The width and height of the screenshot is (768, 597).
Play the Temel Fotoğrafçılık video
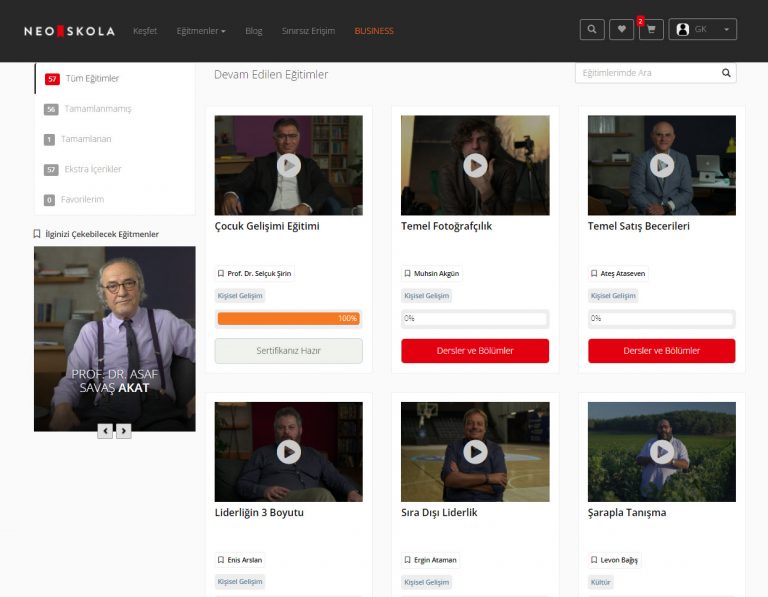(475, 165)
